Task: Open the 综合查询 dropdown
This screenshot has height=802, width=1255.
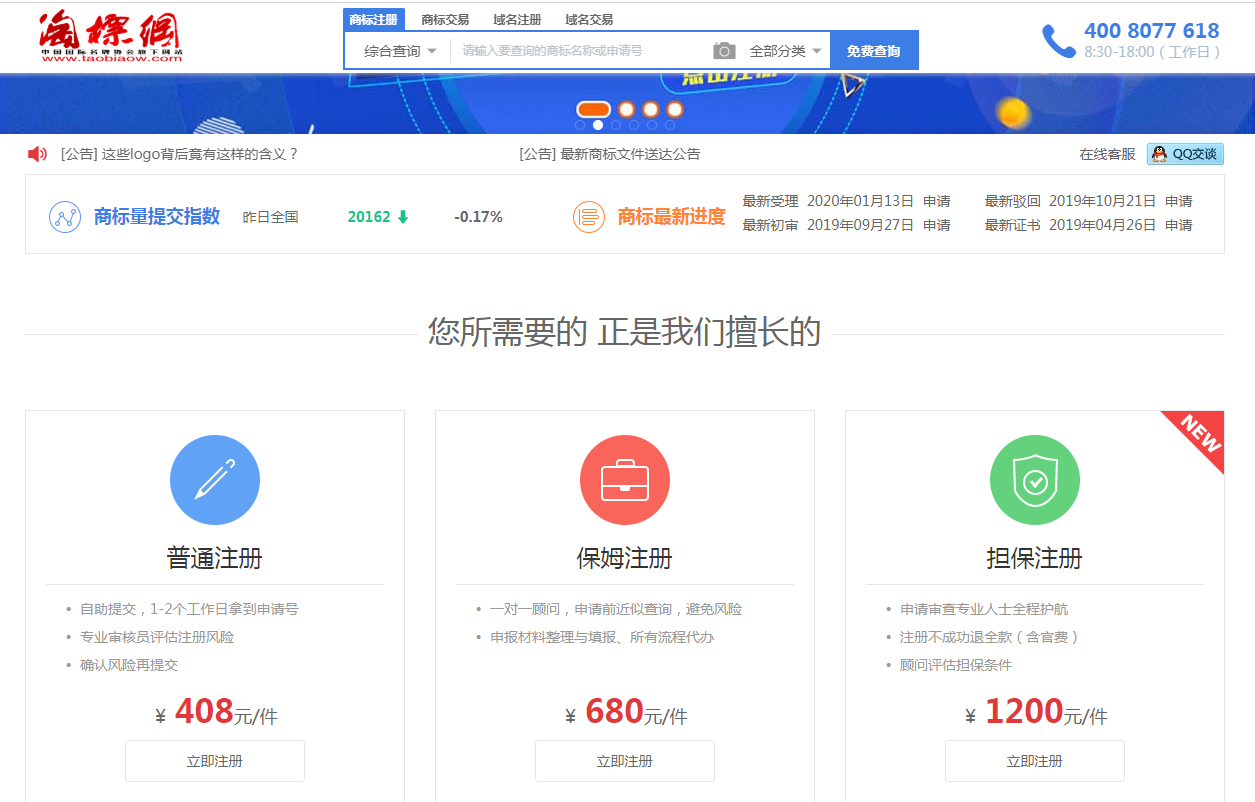Action: pyautogui.click(x=399, y=51)
